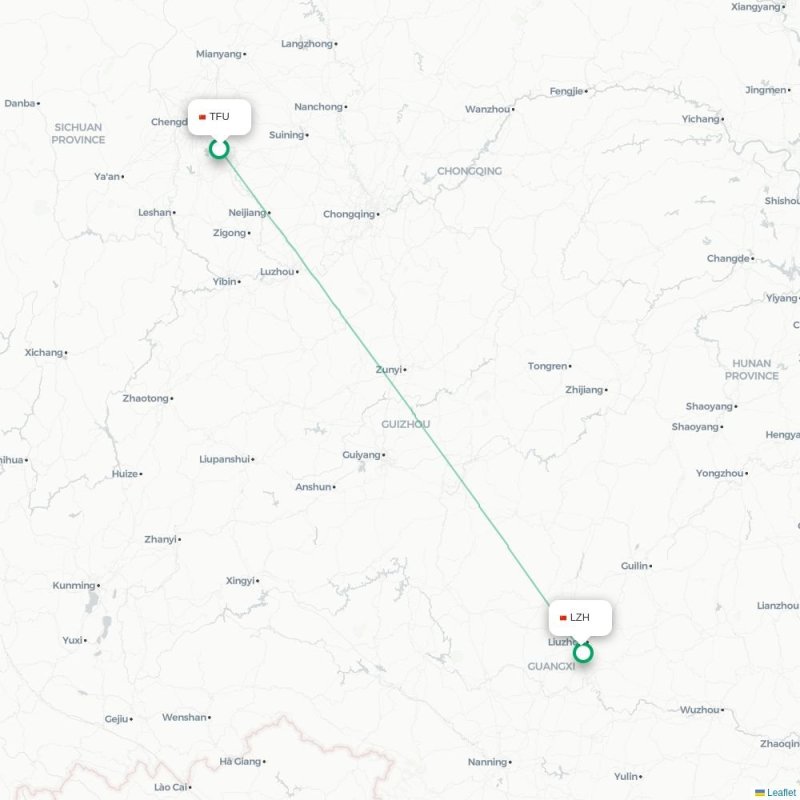Click the Nanning city label
This screenshot has height=800, width=800.
coord(487,762)
